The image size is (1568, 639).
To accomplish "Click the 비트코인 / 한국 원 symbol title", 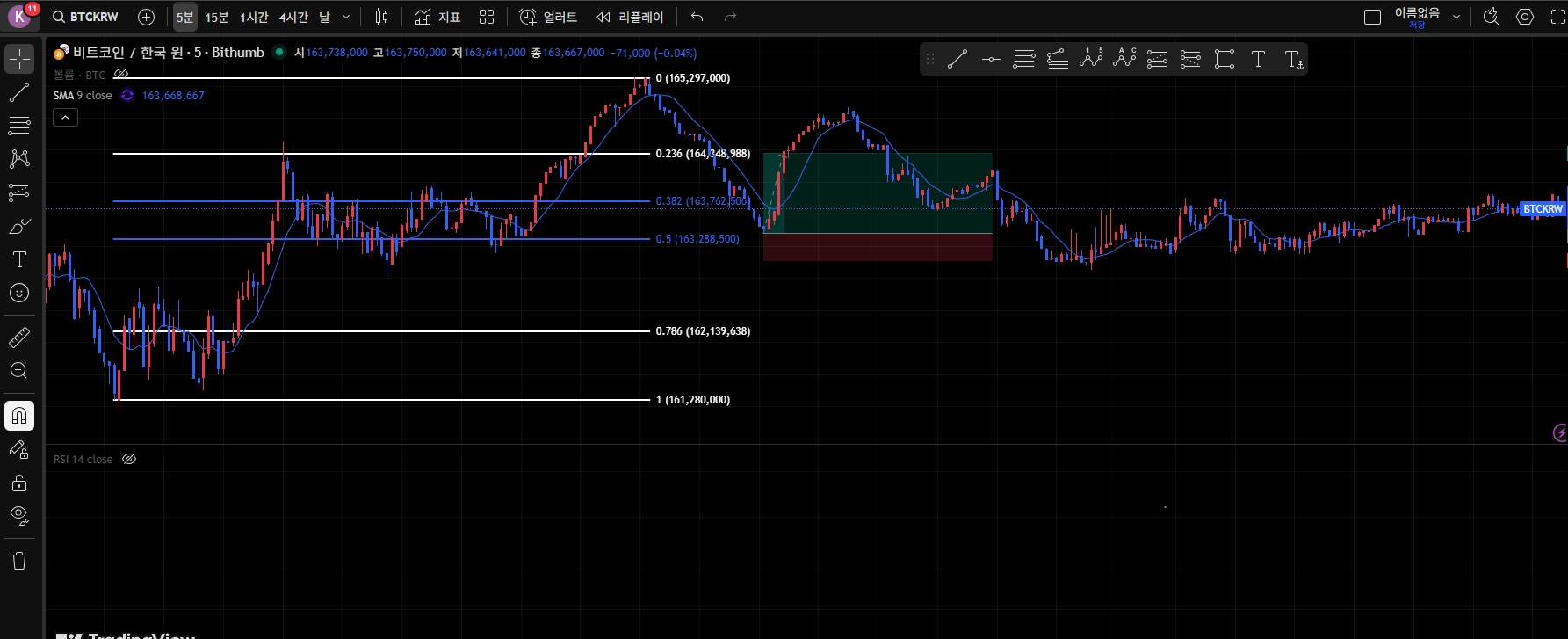I will pyautogui.click(x=169, y=53).
